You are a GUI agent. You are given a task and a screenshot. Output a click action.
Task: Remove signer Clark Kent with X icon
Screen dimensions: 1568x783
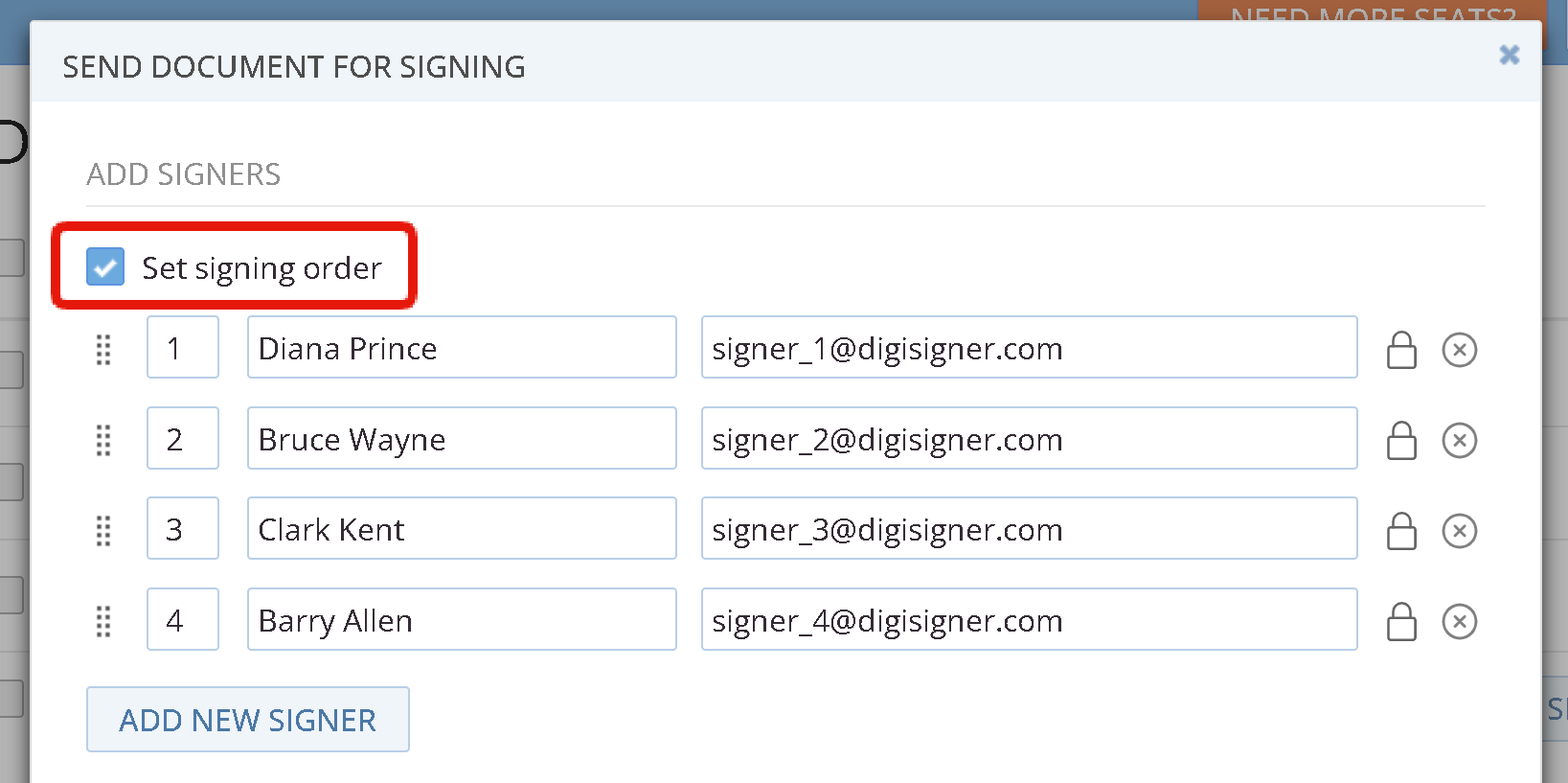point(1460,531)
